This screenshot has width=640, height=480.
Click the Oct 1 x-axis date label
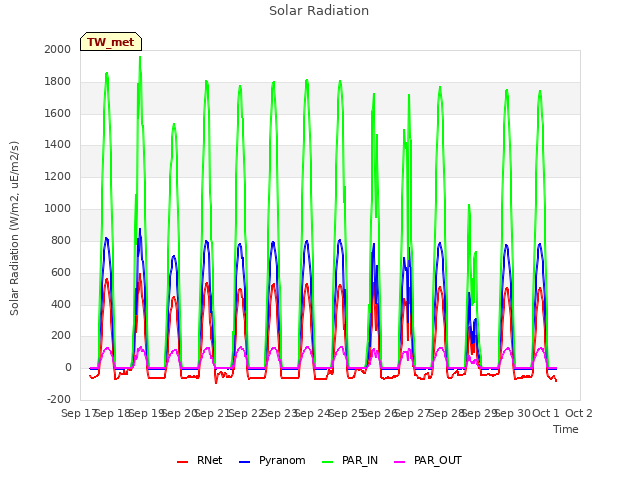click(546, 413)
